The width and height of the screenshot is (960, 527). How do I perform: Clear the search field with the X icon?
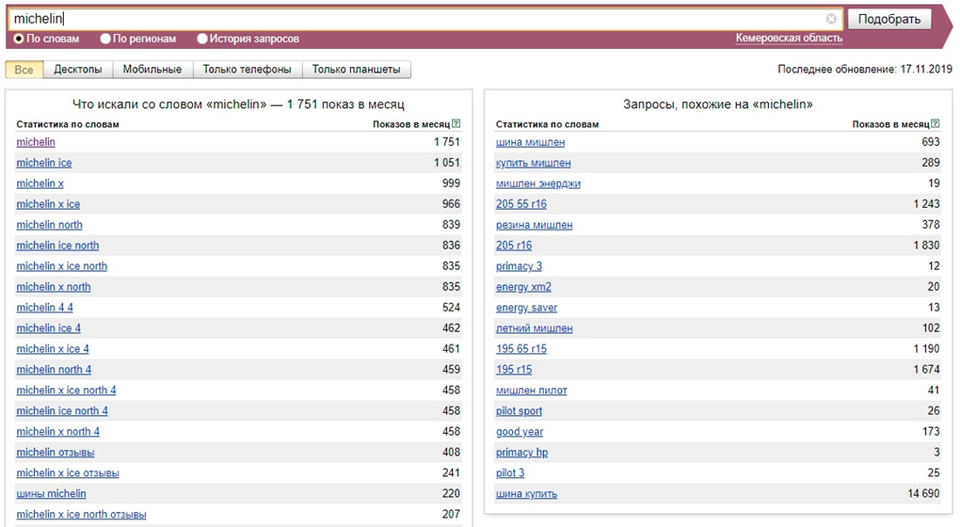click(831, 19)
